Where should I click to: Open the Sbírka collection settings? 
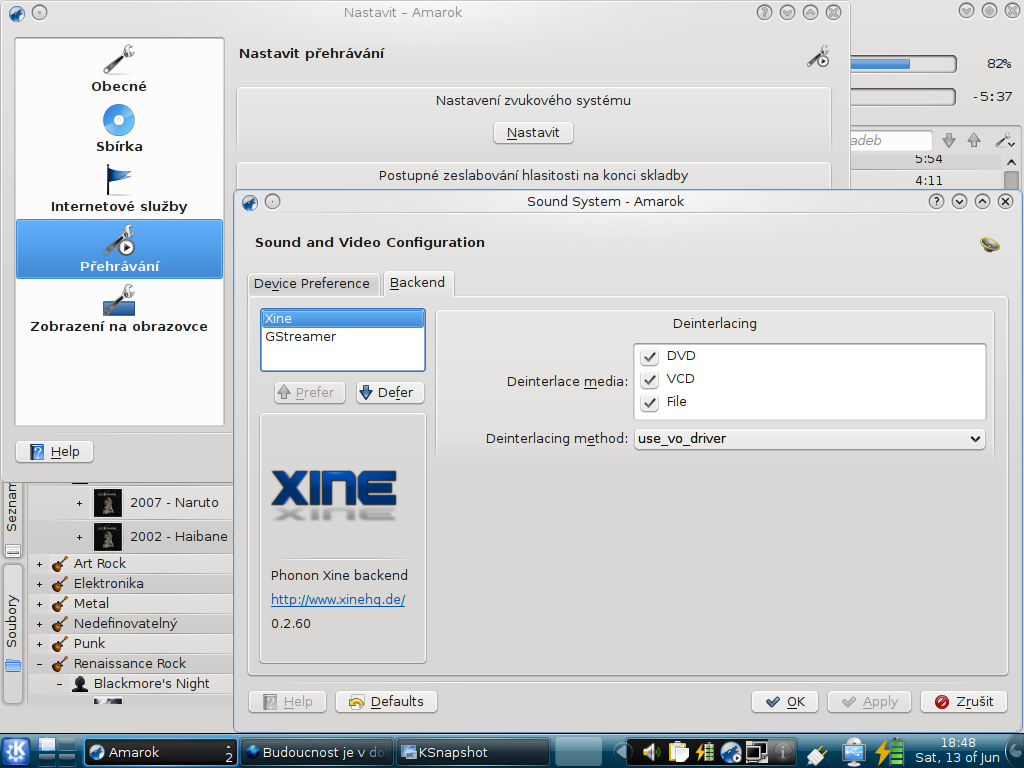coord(119,129)
